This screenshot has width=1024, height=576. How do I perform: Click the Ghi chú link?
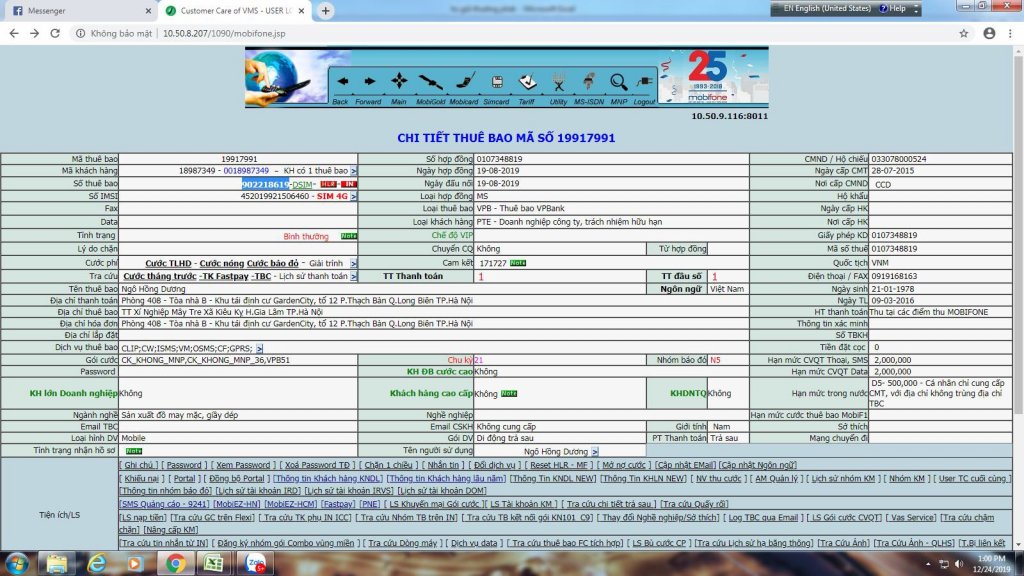pos(138,466)
